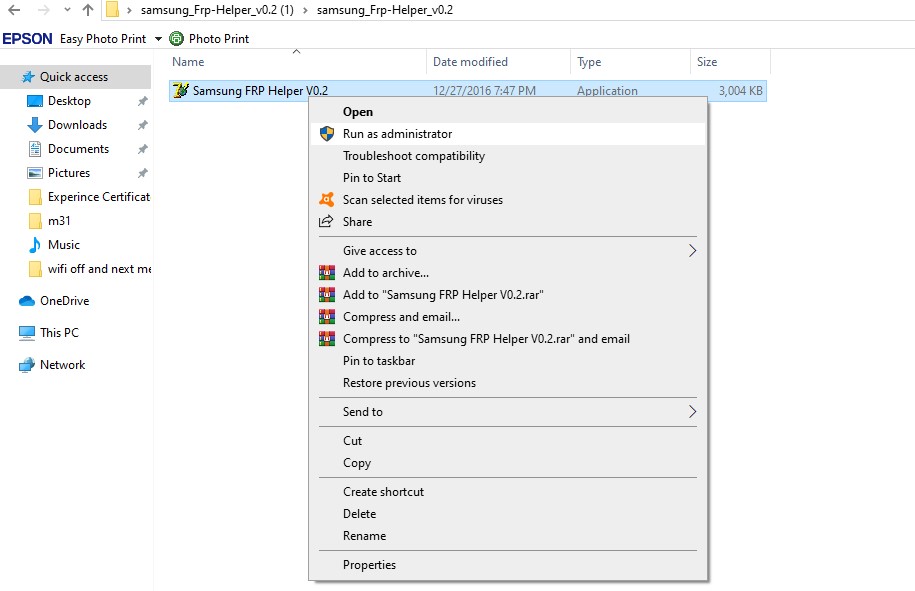Select Samsung FRP Helper V0.2 file name
The image size is (915, 591).
point(260,91)
